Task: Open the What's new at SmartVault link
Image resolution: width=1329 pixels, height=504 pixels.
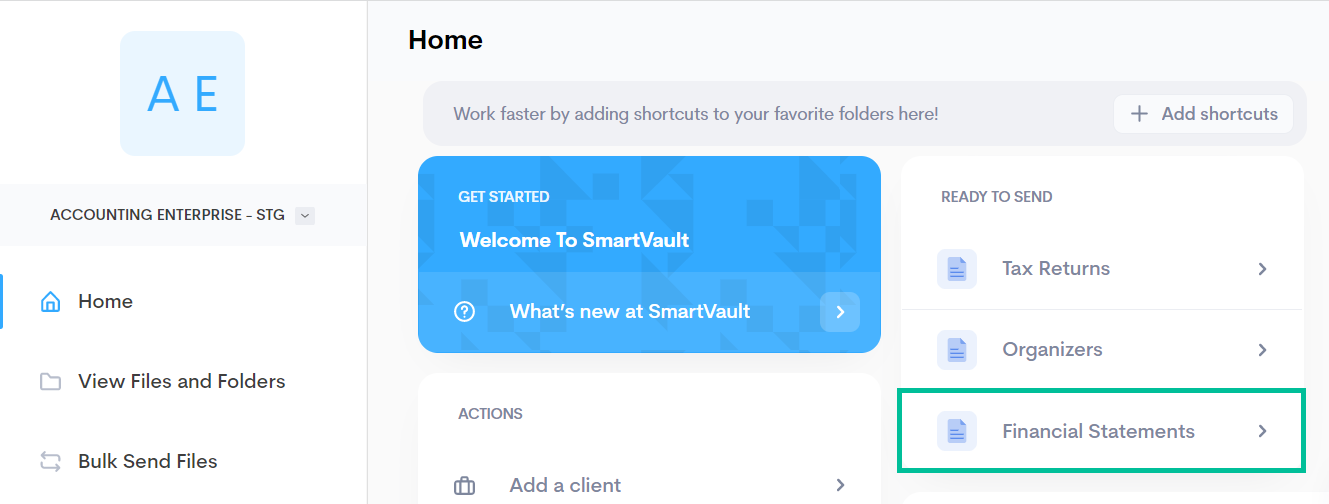Action: point(630,312)
